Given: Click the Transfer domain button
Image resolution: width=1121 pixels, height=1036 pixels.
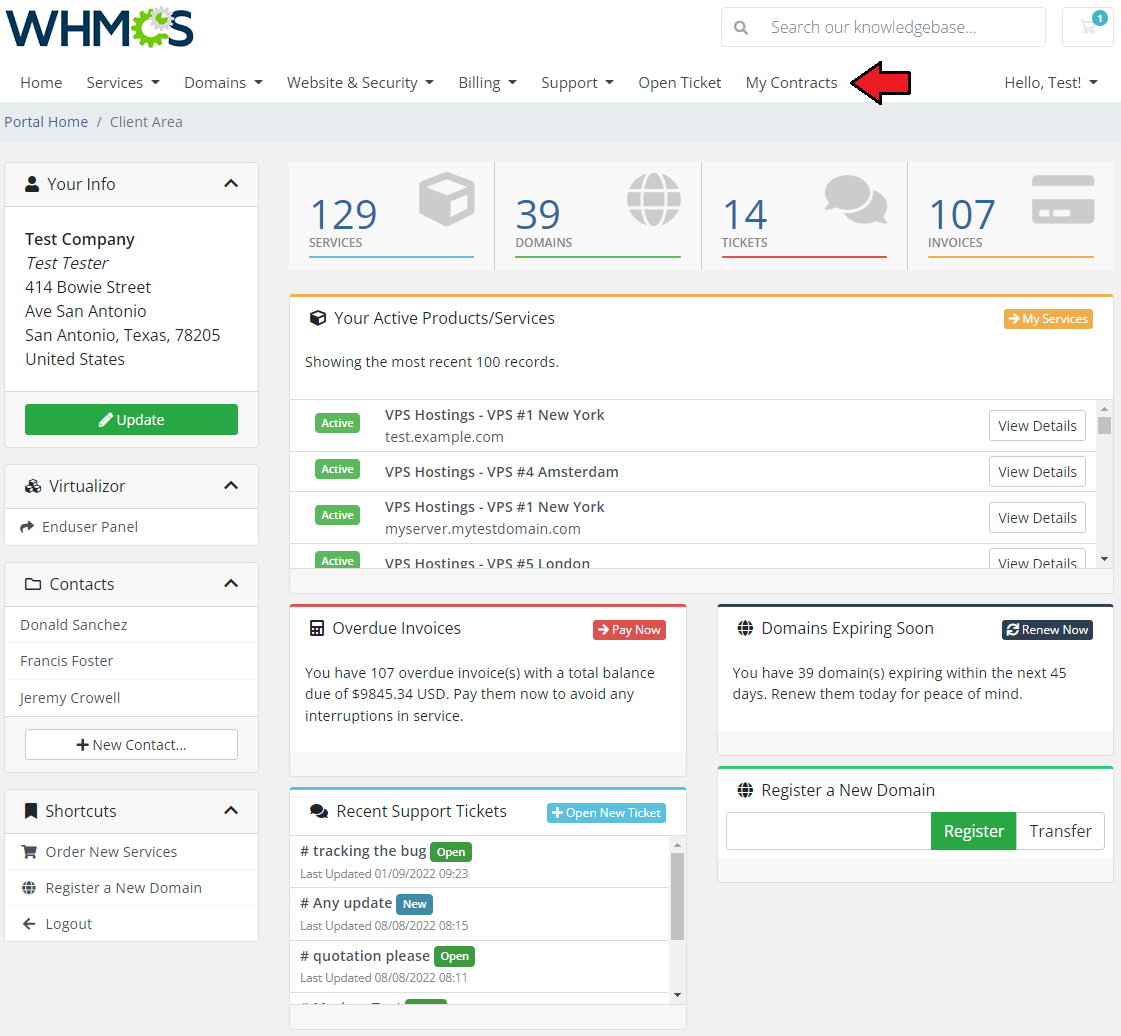Looking at the screenshot, I should point(1060,832).
